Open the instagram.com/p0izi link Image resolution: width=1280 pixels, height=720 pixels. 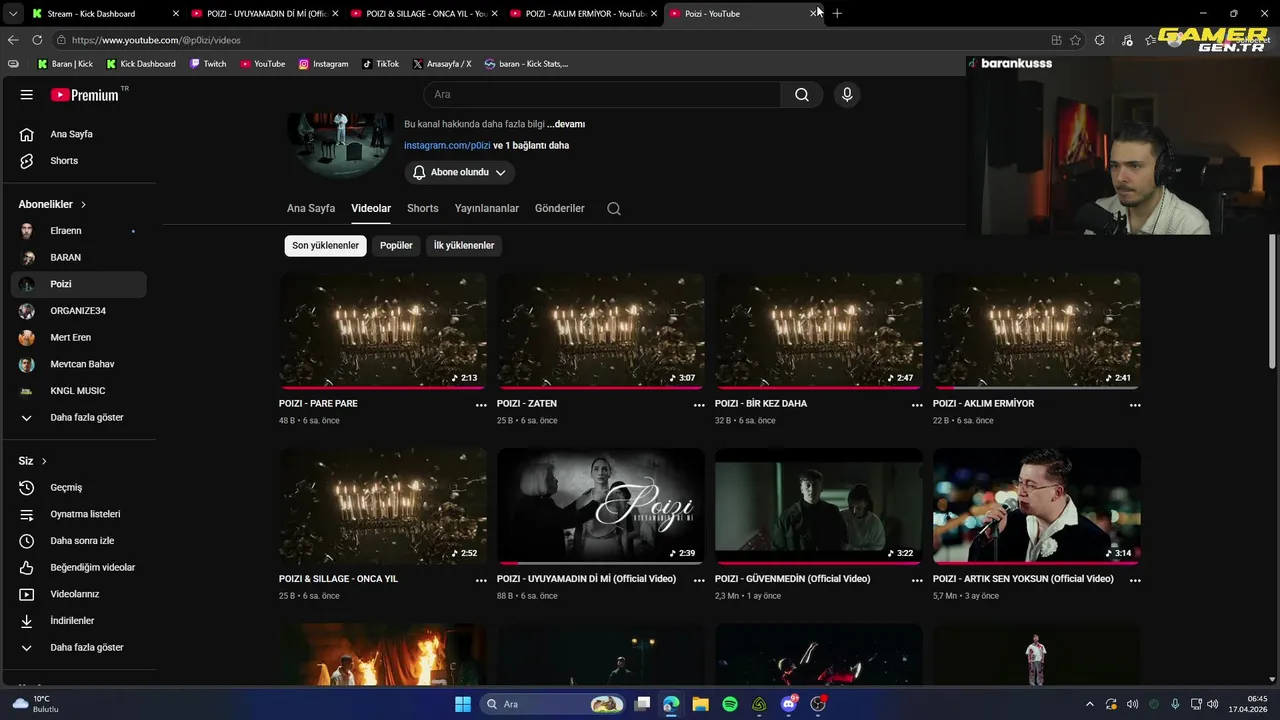click(x=447, y=146)
